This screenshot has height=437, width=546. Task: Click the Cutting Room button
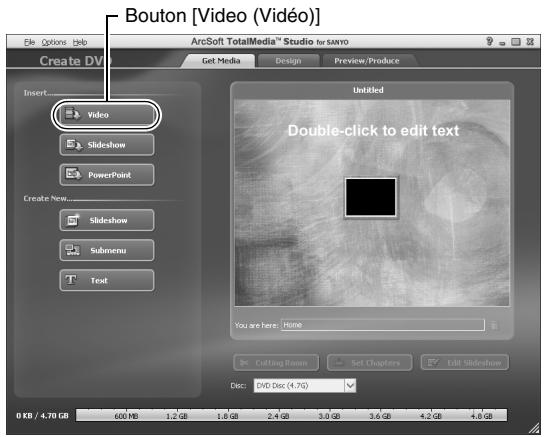tap(276, 363)
